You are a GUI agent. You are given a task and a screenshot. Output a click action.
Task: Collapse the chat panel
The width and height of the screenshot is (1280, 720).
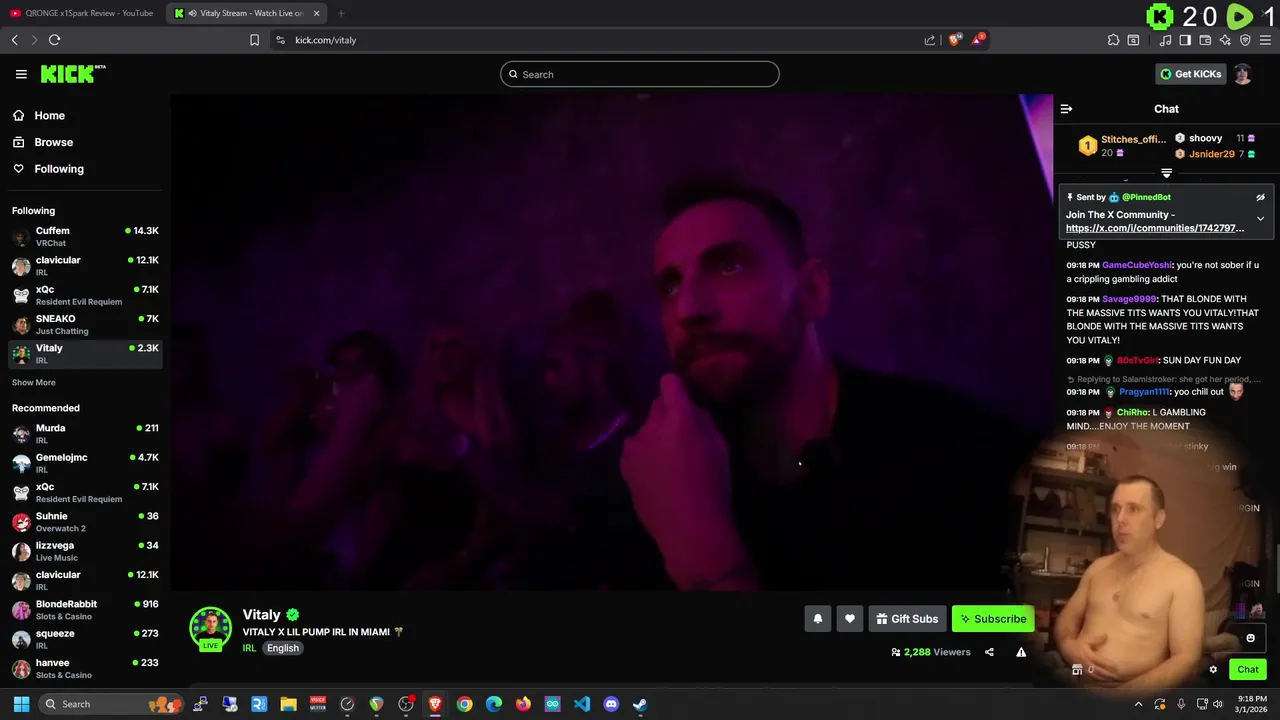pyautogui.click(x=1066, y=109)
